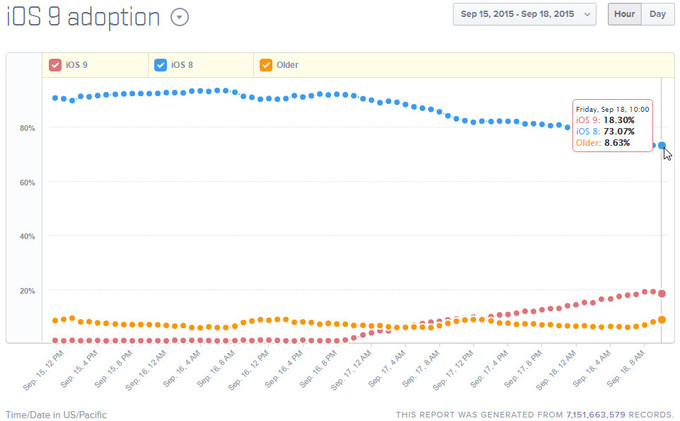680x421 pixels.
Task: Switch chart granularity to Hour
Action: coord(624,14)
